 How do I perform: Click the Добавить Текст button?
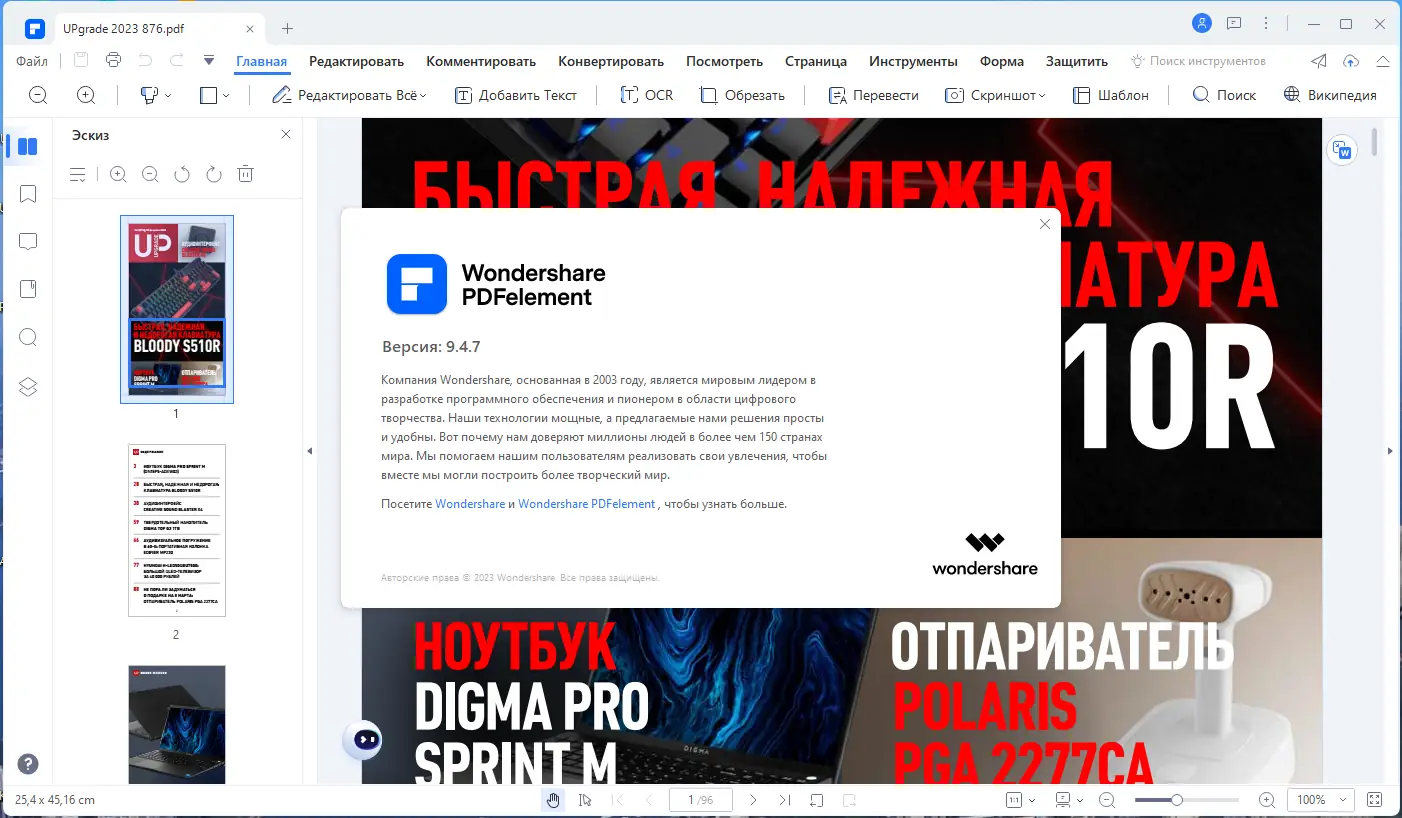pos(516,95)
